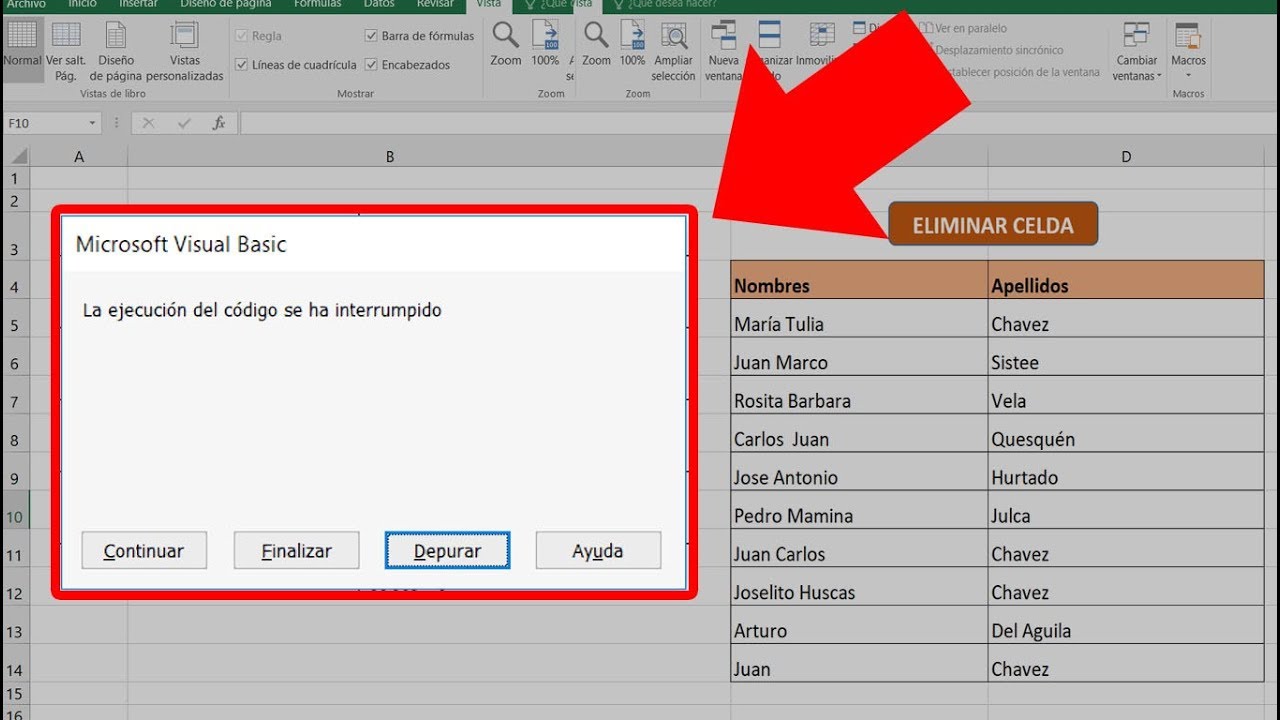Select column A header
This screenshot has width=1280, height=720.
click(79, 157)
